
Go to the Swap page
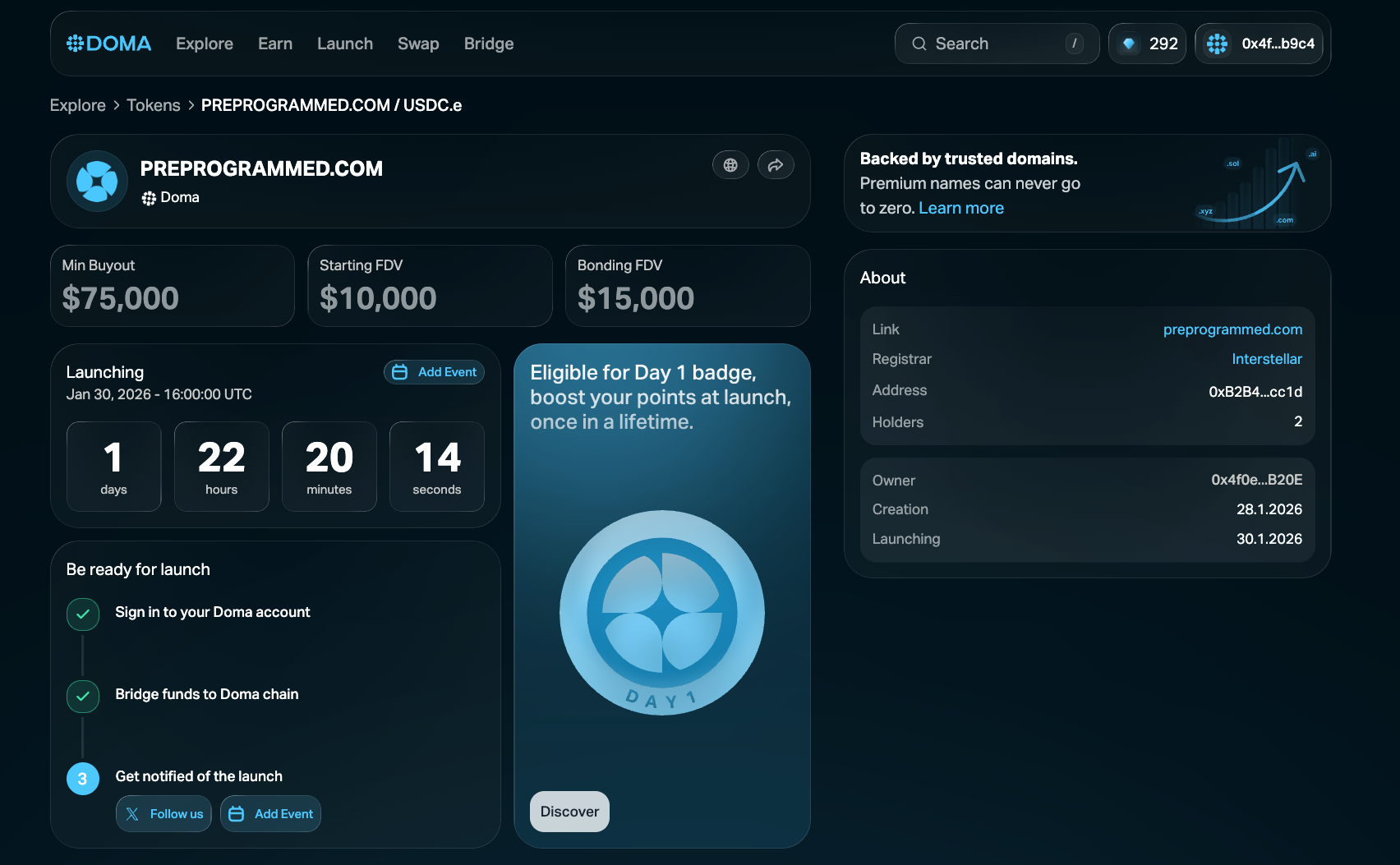pos(418,44)
